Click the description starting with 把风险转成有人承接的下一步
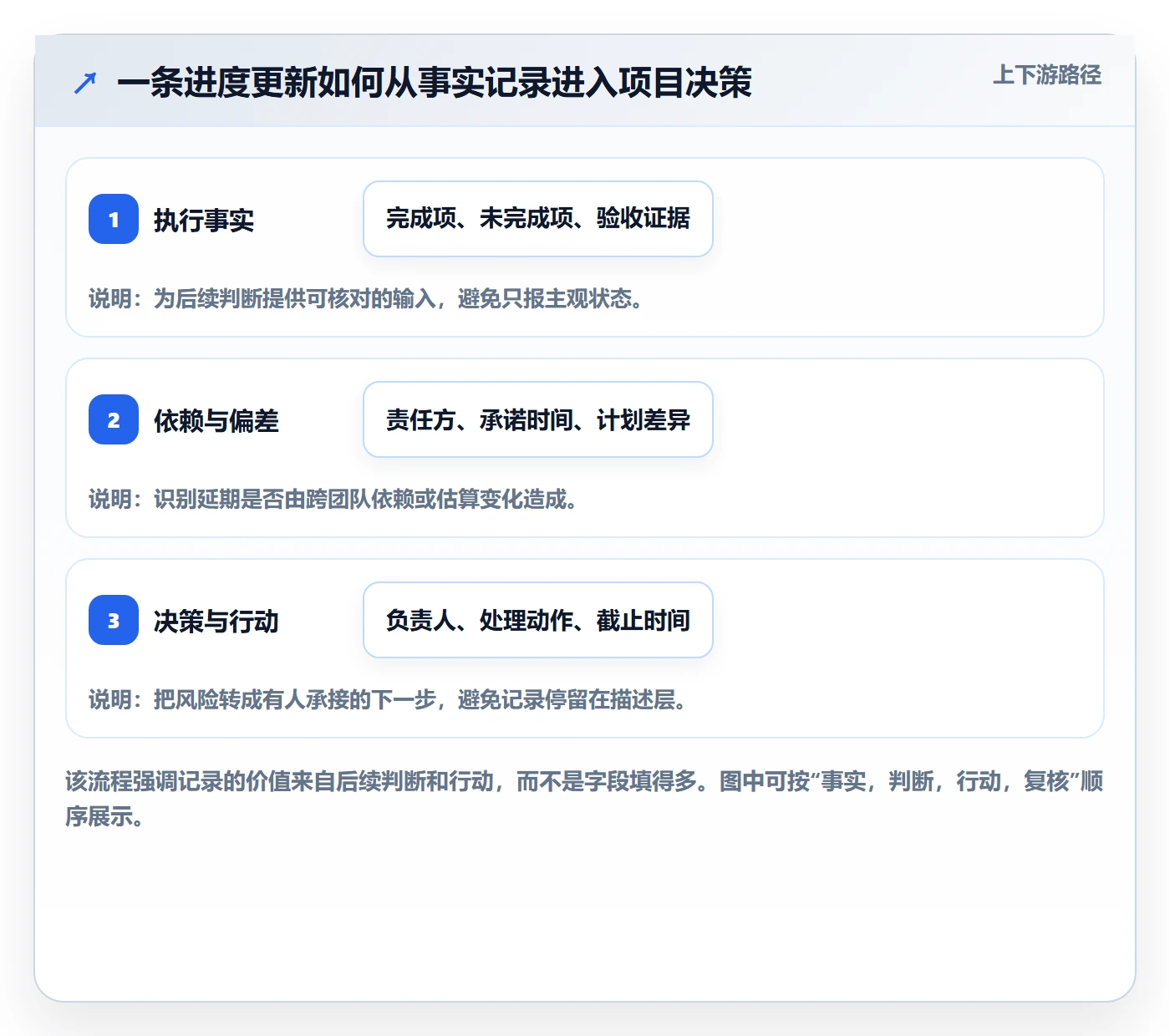This screenshot has height=1036, width=1170. pyautogui.click(x=388, y=700)
